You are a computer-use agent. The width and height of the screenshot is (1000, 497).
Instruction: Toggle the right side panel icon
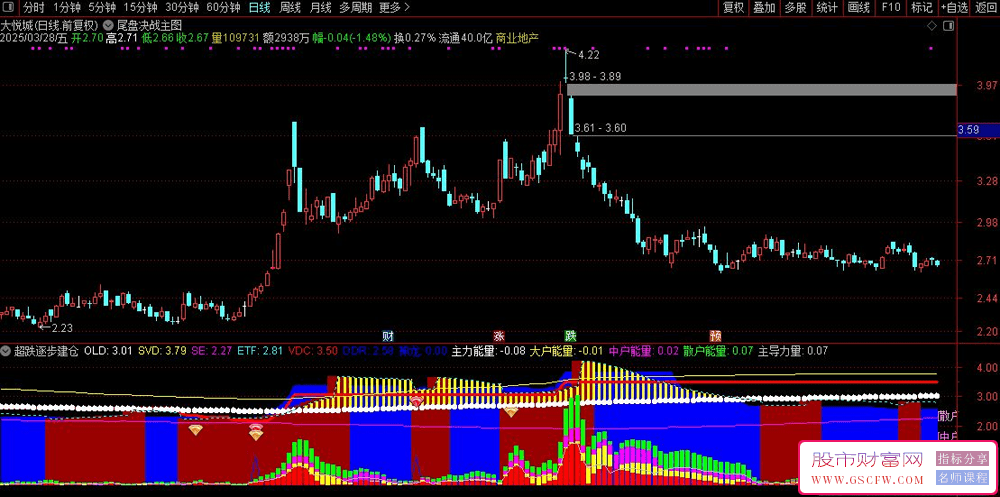[x=948, y=26]
